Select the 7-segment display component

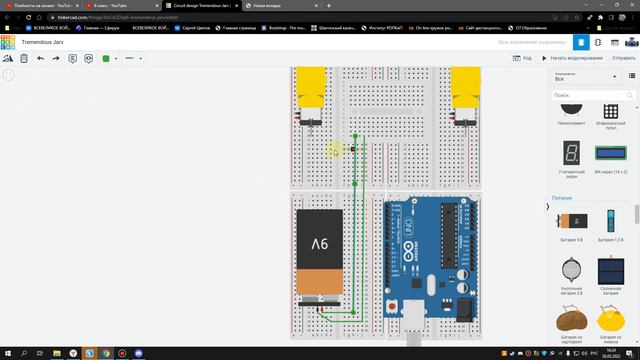tap(571, 159)
